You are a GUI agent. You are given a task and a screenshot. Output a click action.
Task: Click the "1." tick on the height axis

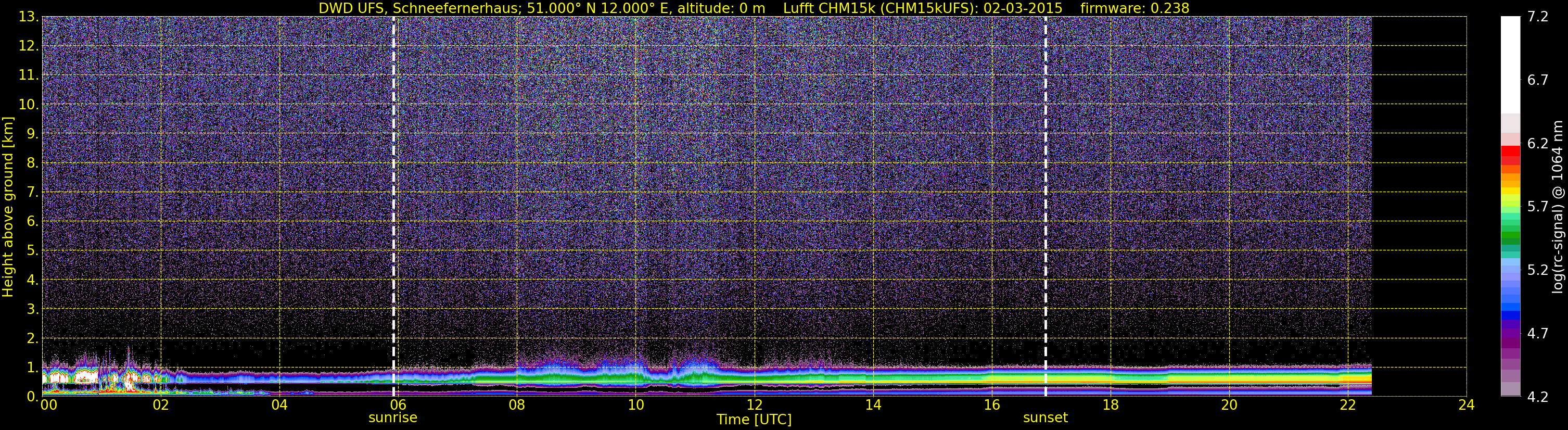pos(32,367)
